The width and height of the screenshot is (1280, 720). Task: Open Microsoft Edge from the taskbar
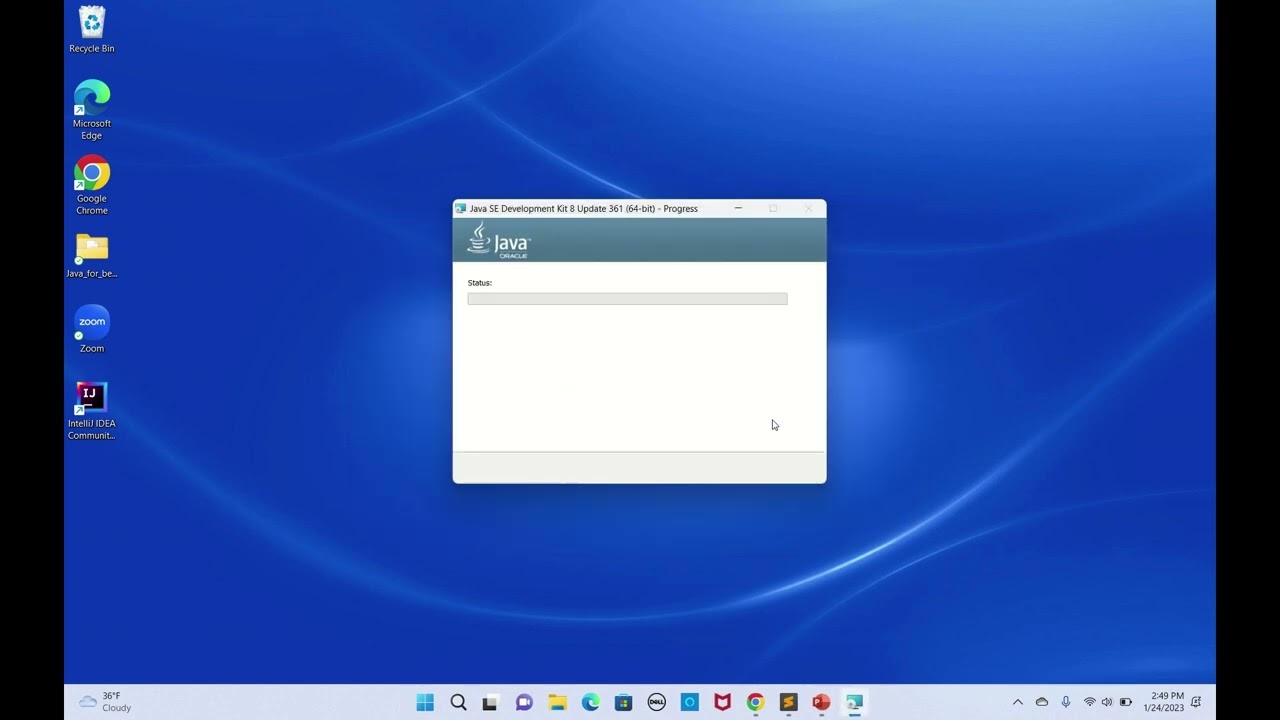591,702
